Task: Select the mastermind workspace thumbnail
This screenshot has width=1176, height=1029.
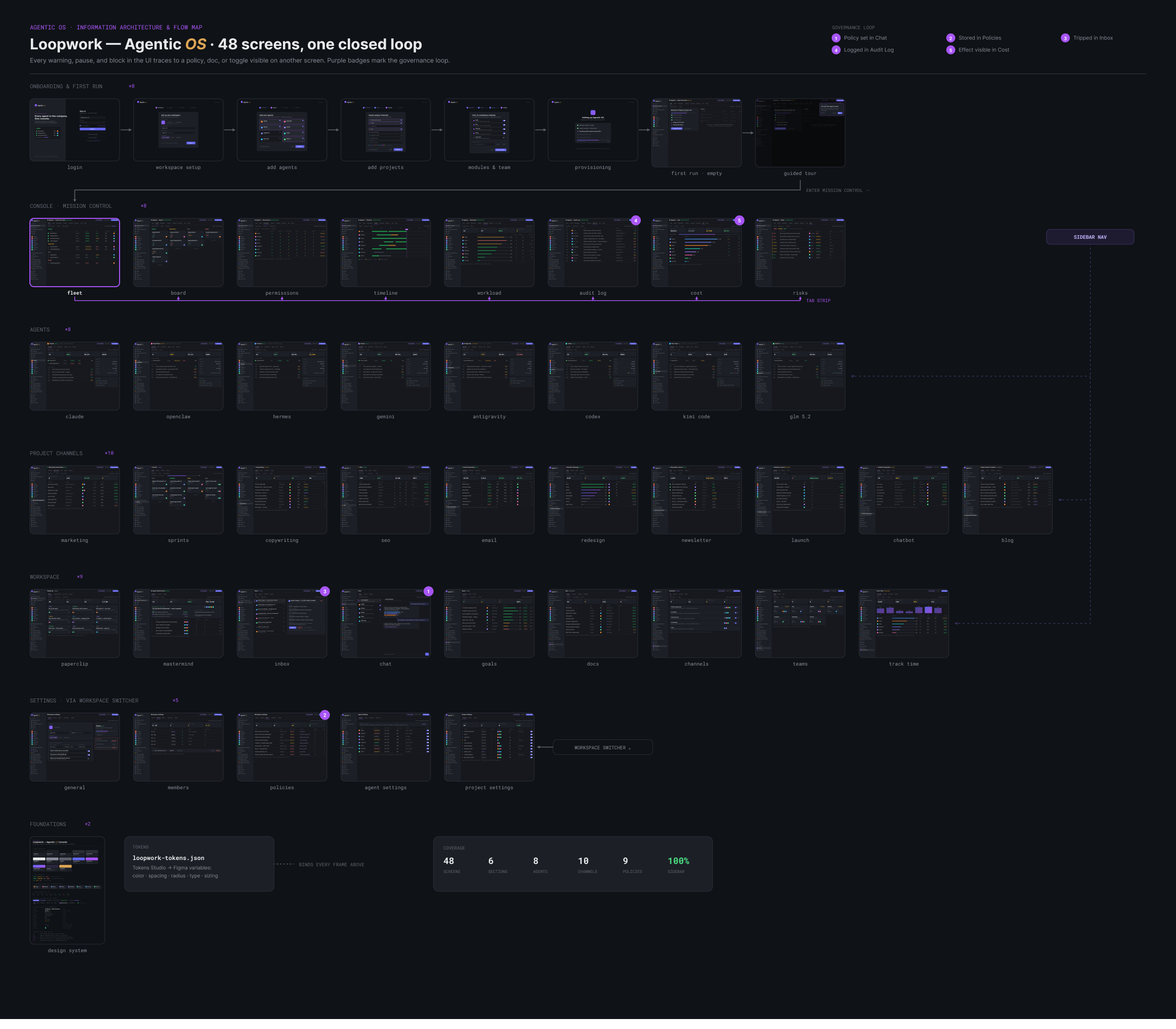Action: pos(178,624)
